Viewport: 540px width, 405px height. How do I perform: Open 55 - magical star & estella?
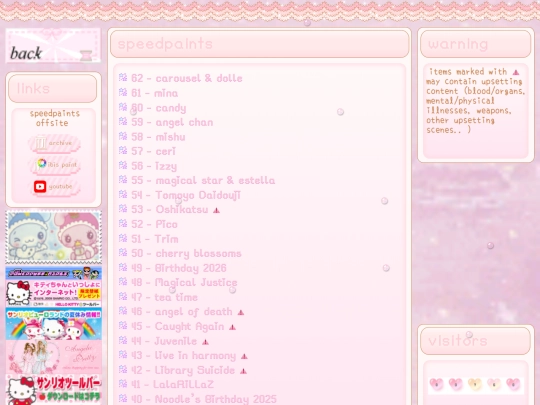pos(203,180)
